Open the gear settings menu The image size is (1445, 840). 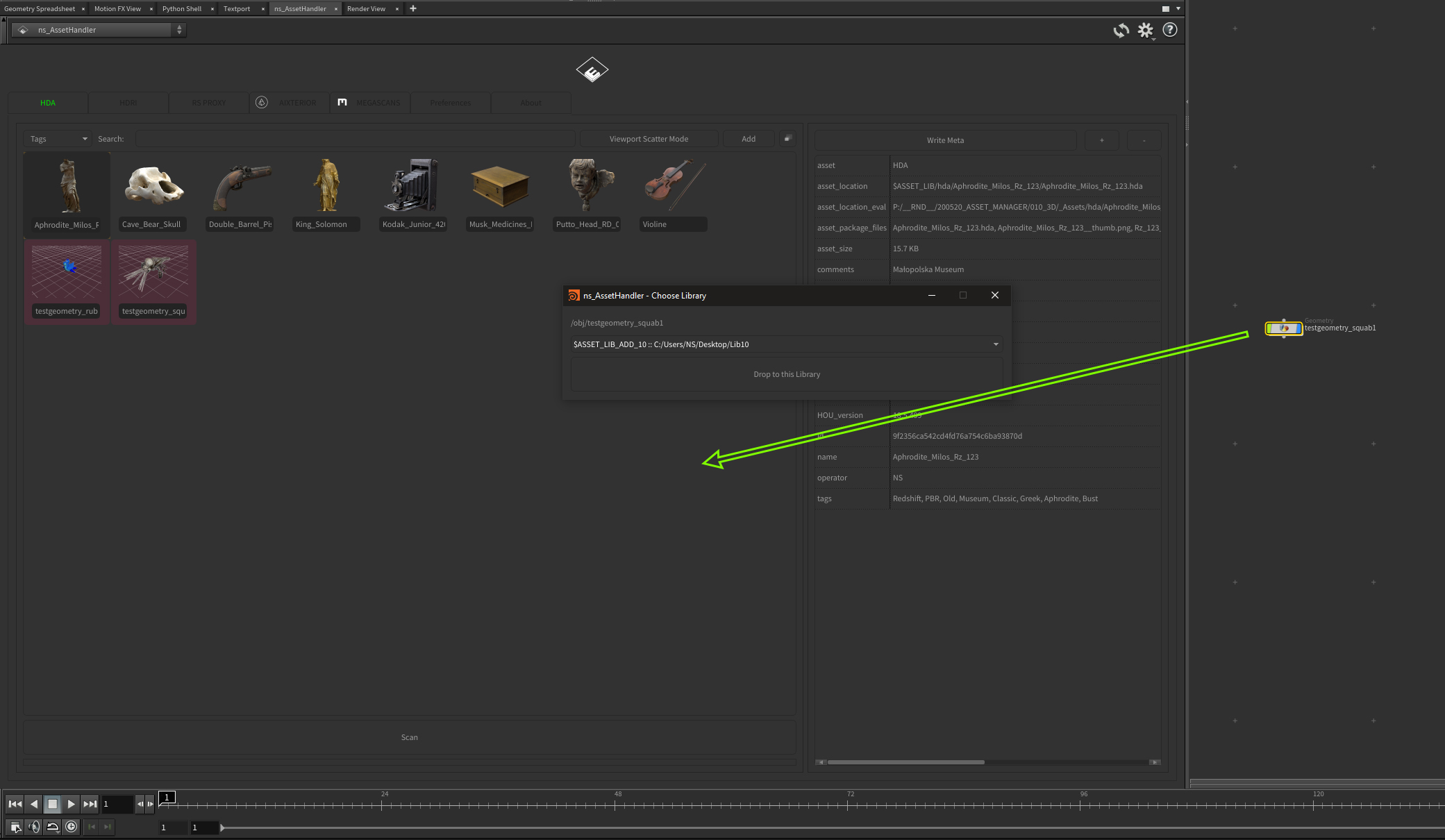1145,31
